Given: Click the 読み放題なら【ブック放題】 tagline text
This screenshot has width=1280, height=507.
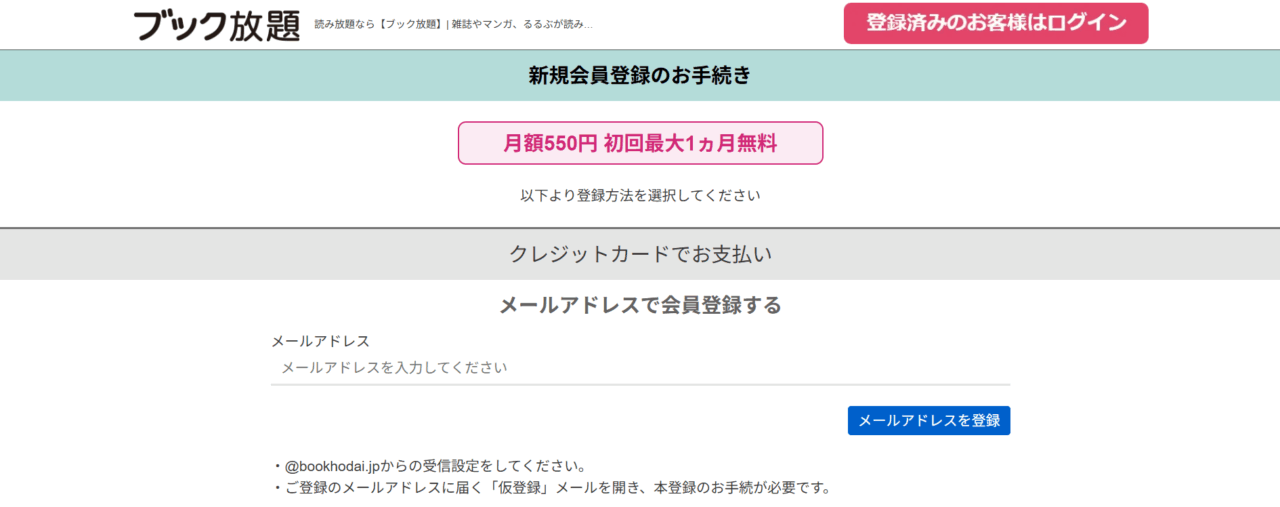Looking at the screenshot, I should (x=378, y=24).
